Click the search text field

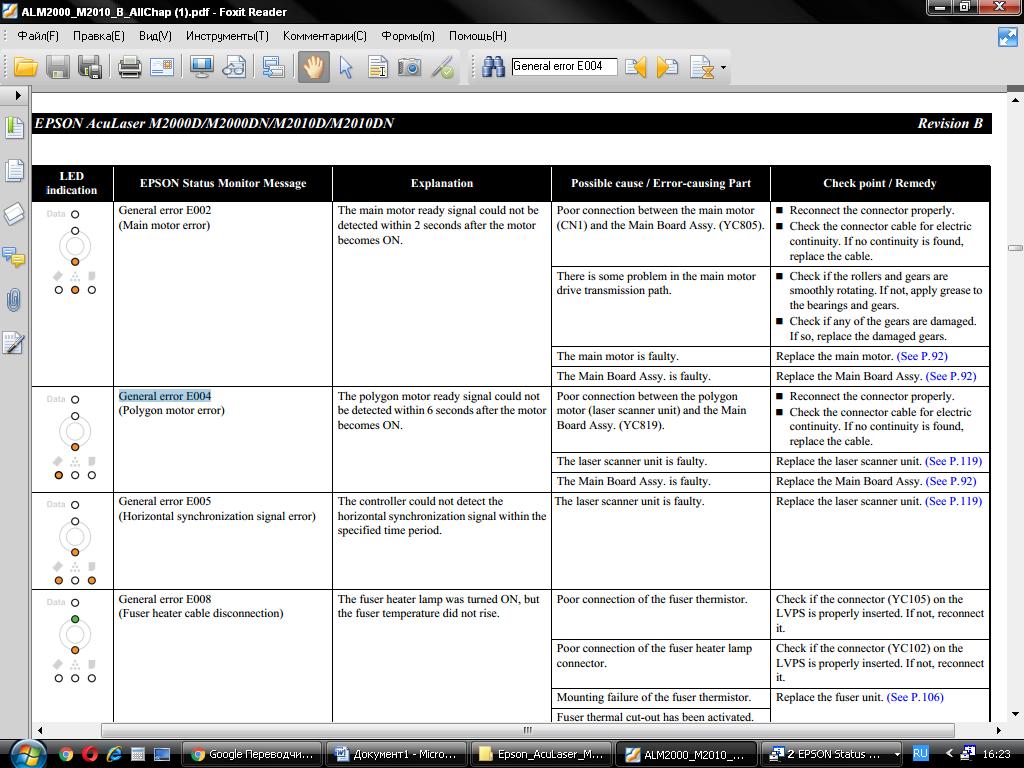[x=564, y=67]
